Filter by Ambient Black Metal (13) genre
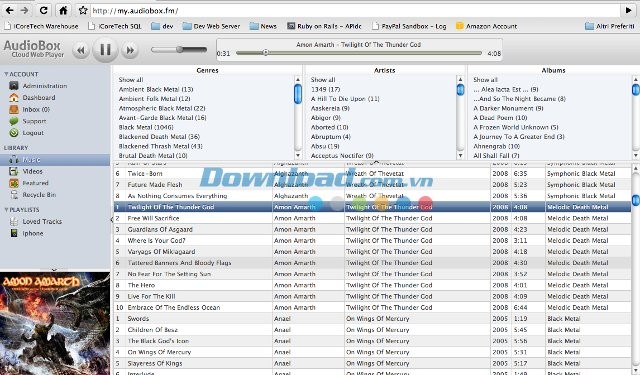Viewport: 640px width, 375px height. tap(156, 89)
